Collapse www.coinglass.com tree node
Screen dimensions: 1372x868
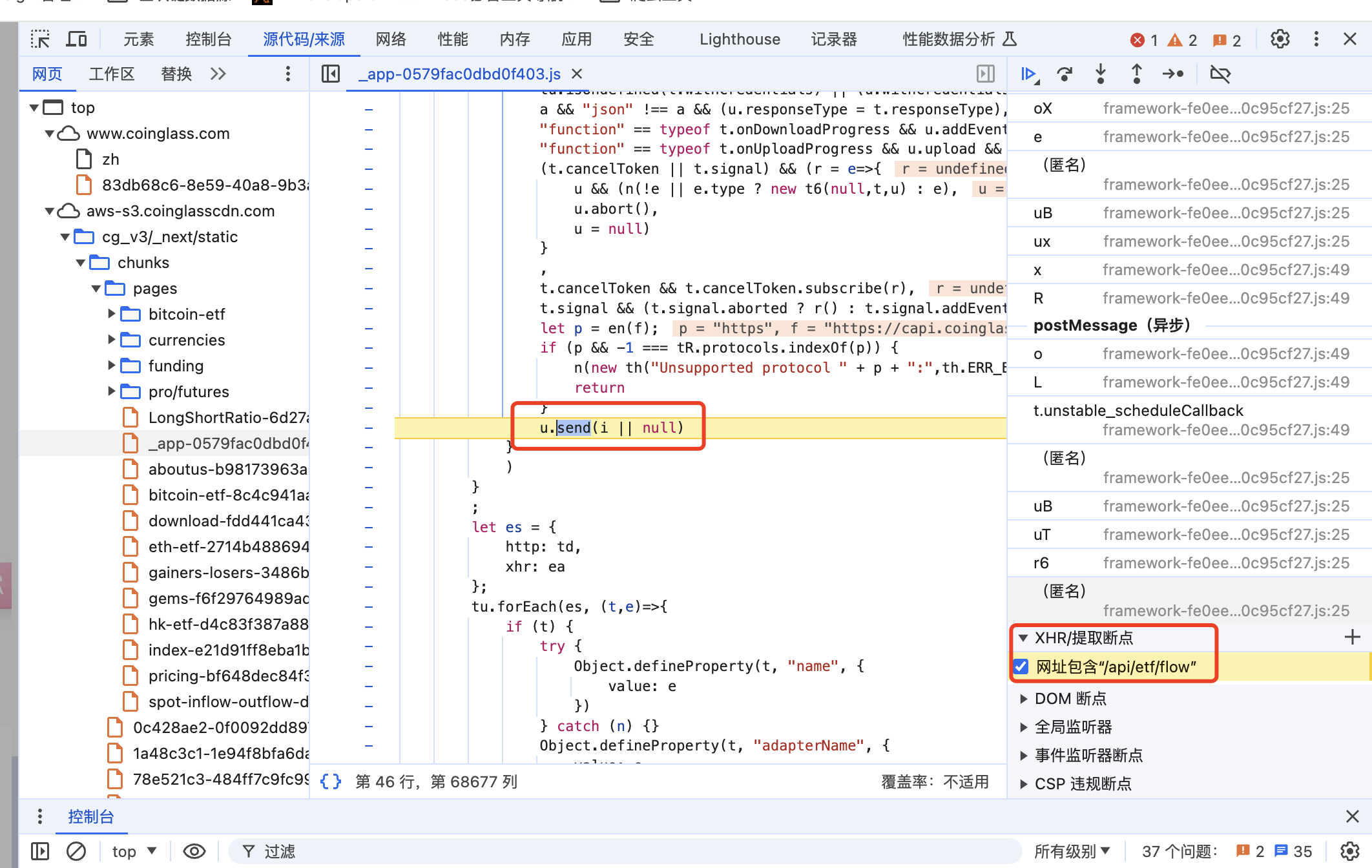(x=50, y=134)
